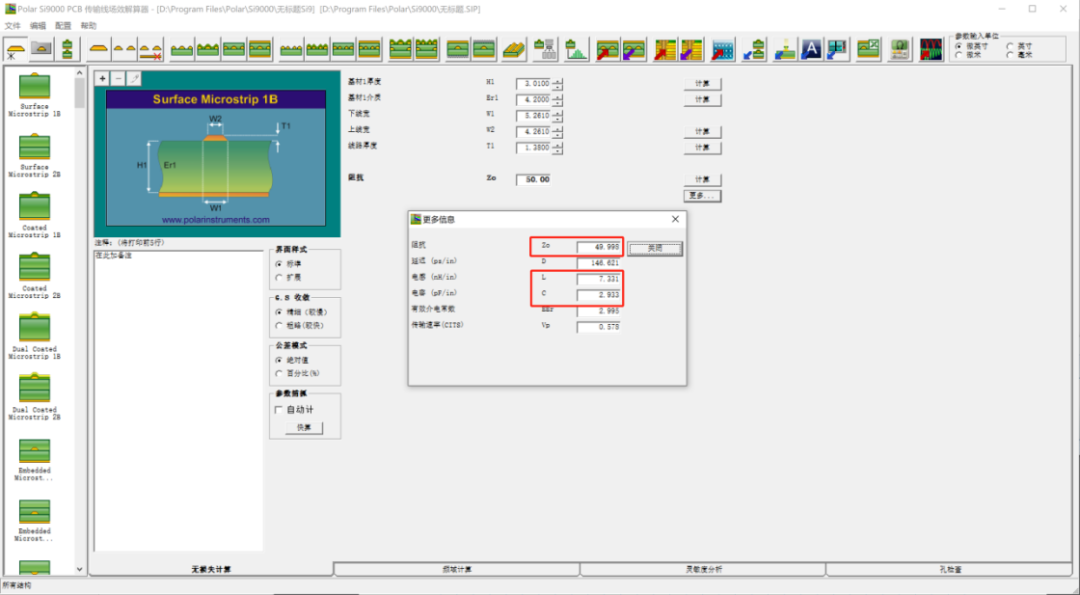Select 标准 interface style radio button

point(279,264)
